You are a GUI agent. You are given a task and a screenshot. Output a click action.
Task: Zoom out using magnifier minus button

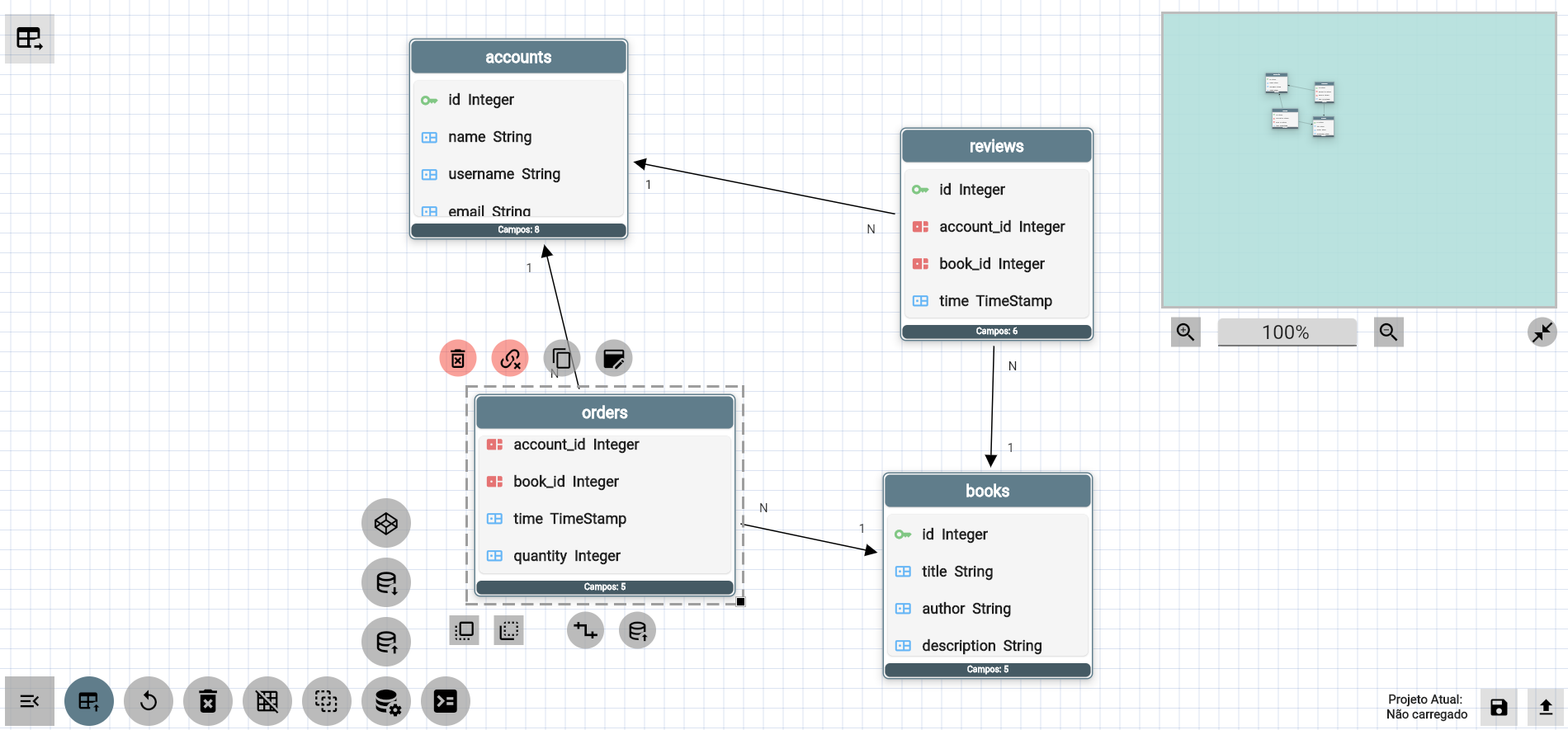[x=1388, y=332]
